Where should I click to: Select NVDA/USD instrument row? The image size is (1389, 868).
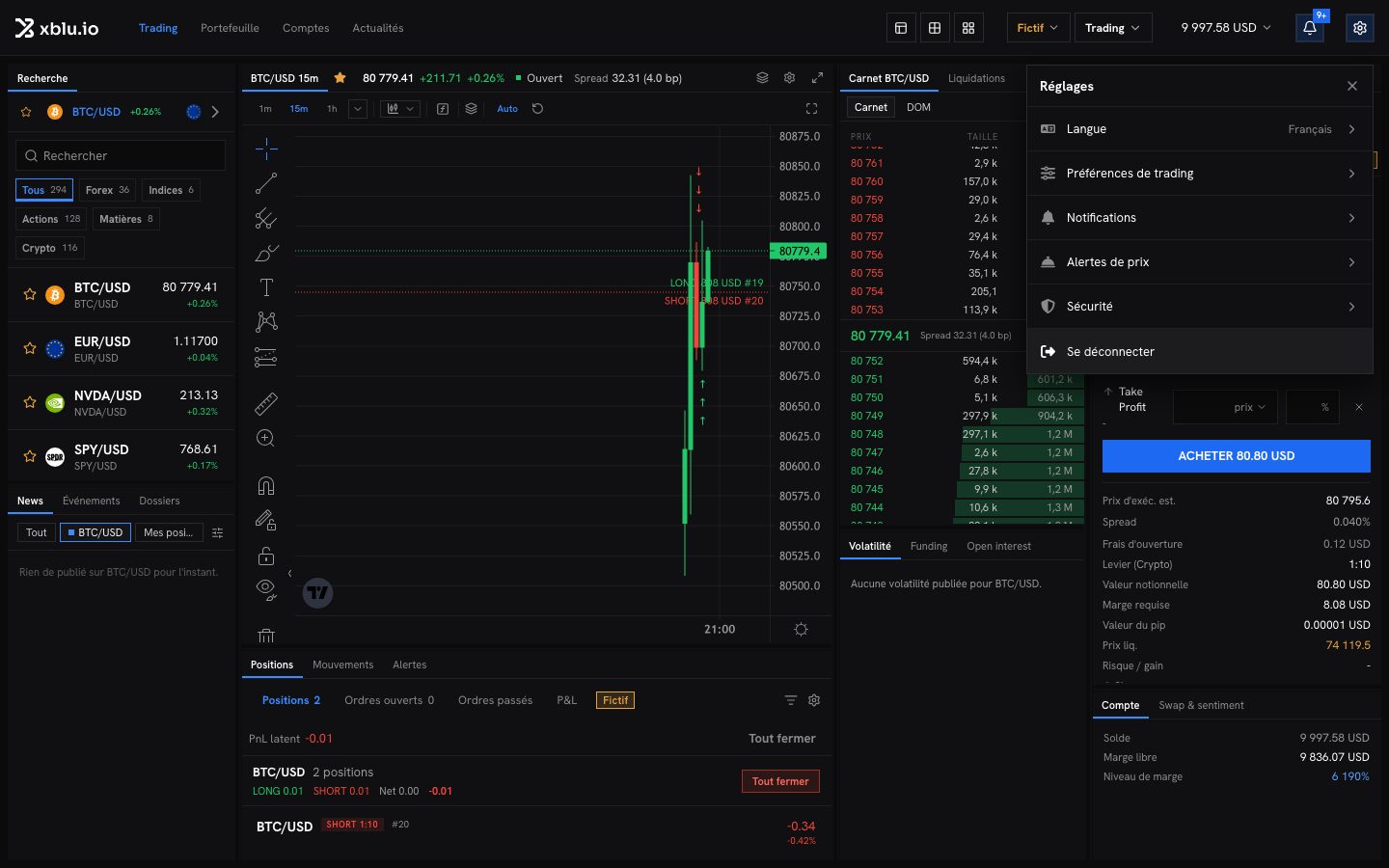pos(121,402)
